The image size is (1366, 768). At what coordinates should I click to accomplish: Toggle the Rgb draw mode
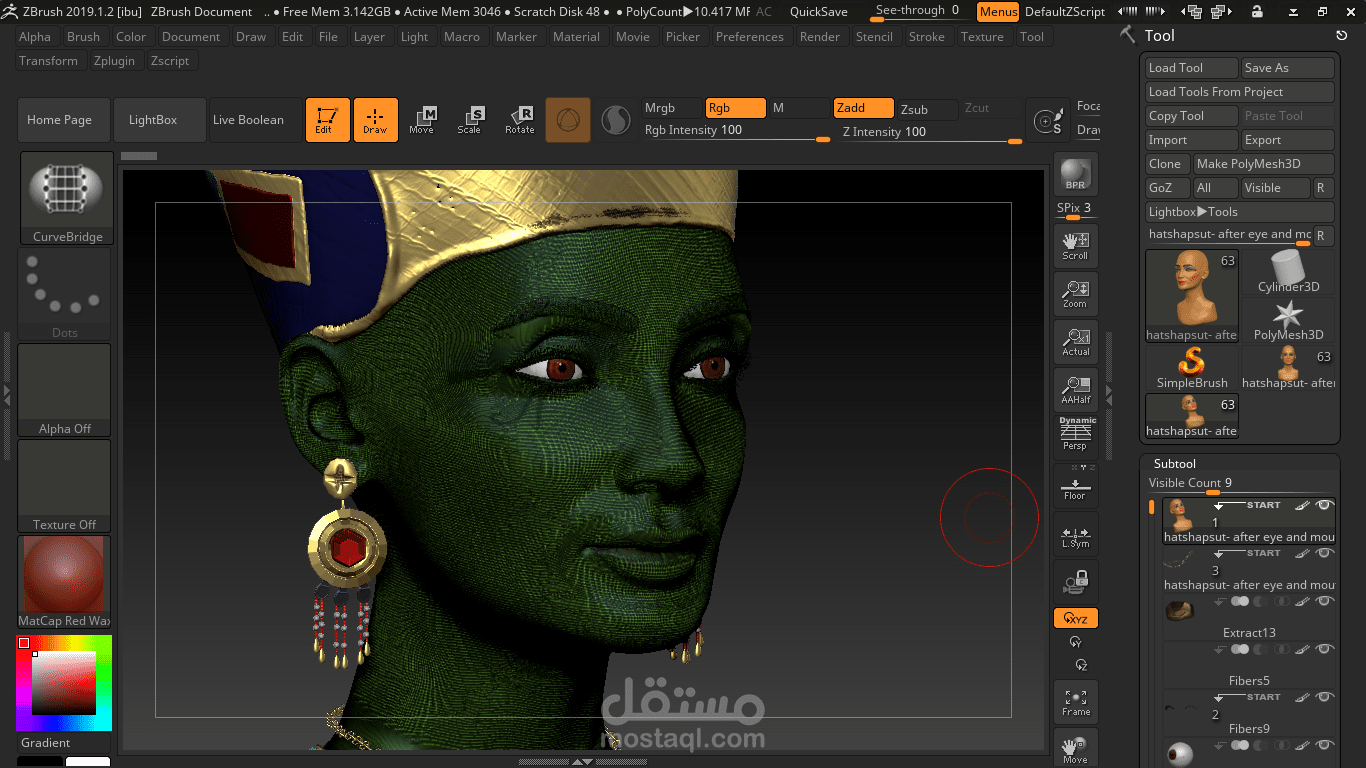(x=735, y=108)
